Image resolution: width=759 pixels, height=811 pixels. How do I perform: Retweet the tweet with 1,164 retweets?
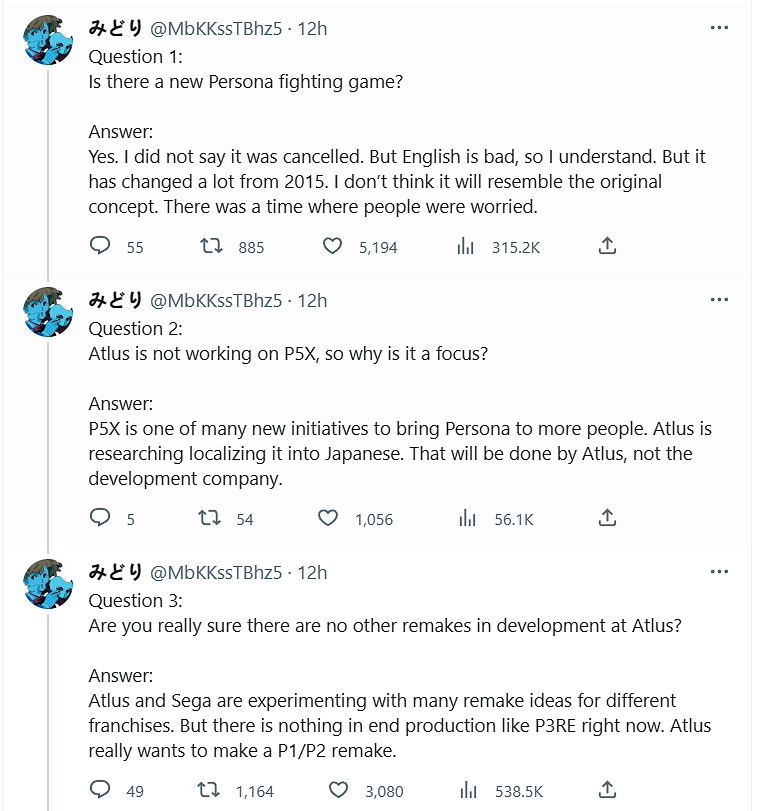click(x=211, y=790)
